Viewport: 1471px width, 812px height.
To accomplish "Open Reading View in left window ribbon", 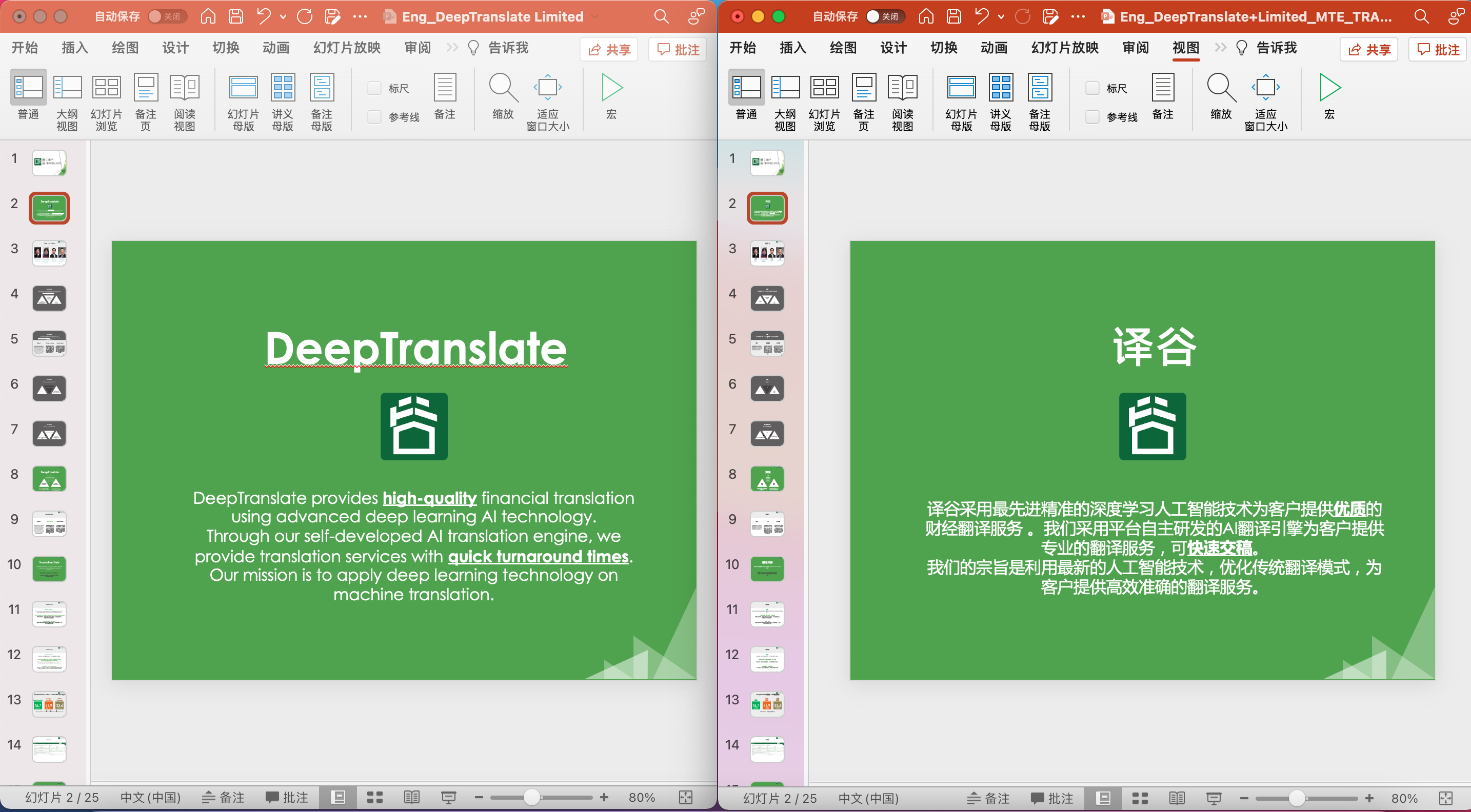I will click(x=185, y=101).
